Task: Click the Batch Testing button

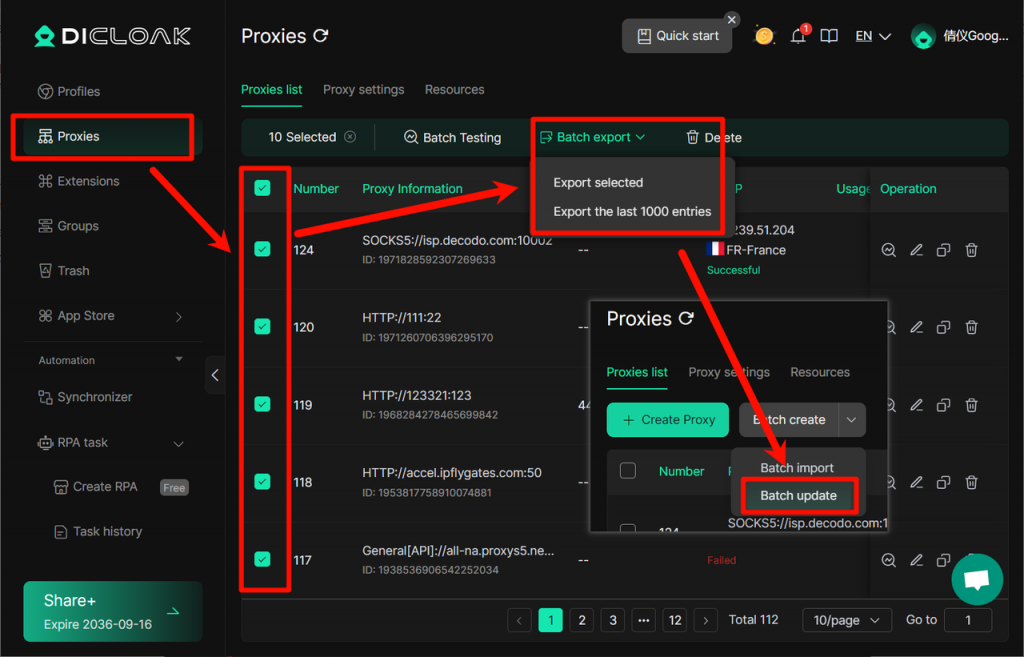Action: pos(452,137)
